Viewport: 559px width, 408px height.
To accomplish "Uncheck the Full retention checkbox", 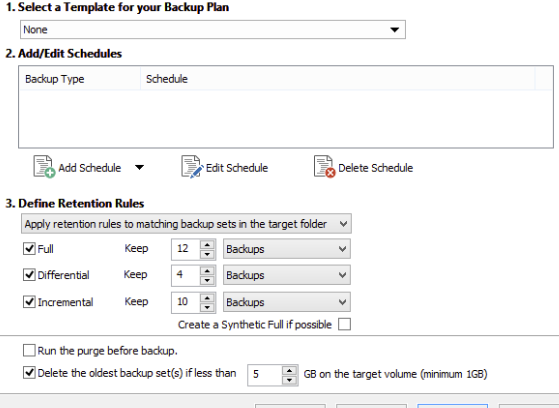I will click(29, 249).
